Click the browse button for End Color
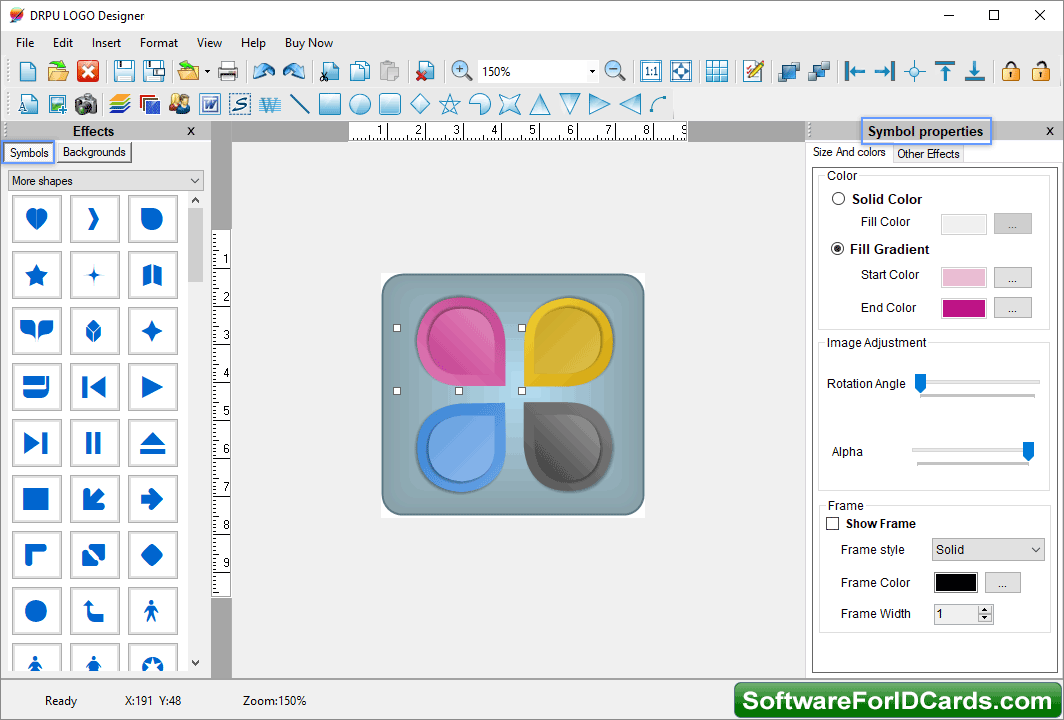1064x720 pixels. pyautogui.click(x=1012, y=307)
